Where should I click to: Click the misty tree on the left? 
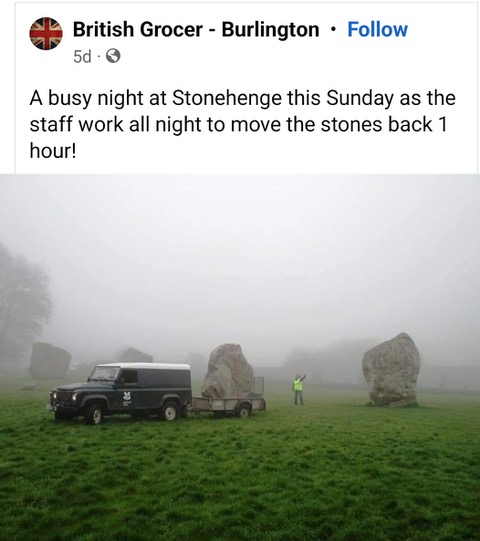(x=22, y=304)
